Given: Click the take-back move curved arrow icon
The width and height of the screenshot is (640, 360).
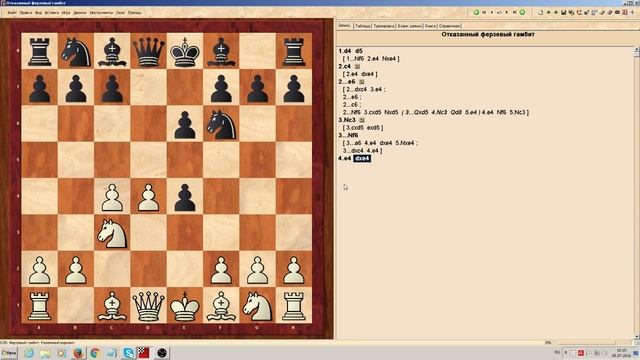Looking at the screenshot, I should click(x=499, y=13).
